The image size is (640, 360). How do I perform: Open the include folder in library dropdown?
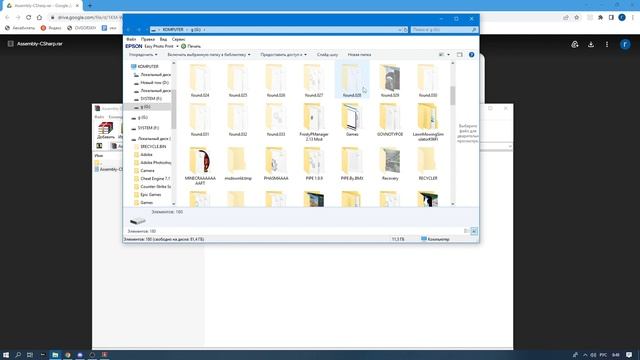209,55
